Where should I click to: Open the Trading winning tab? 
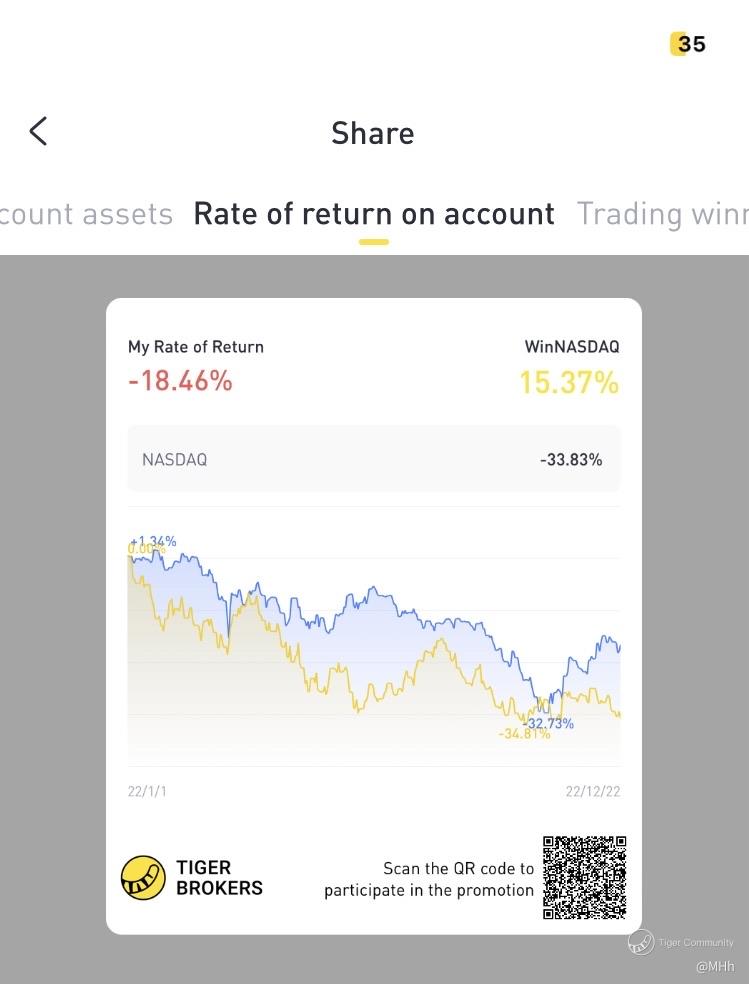tap(662, 214)
